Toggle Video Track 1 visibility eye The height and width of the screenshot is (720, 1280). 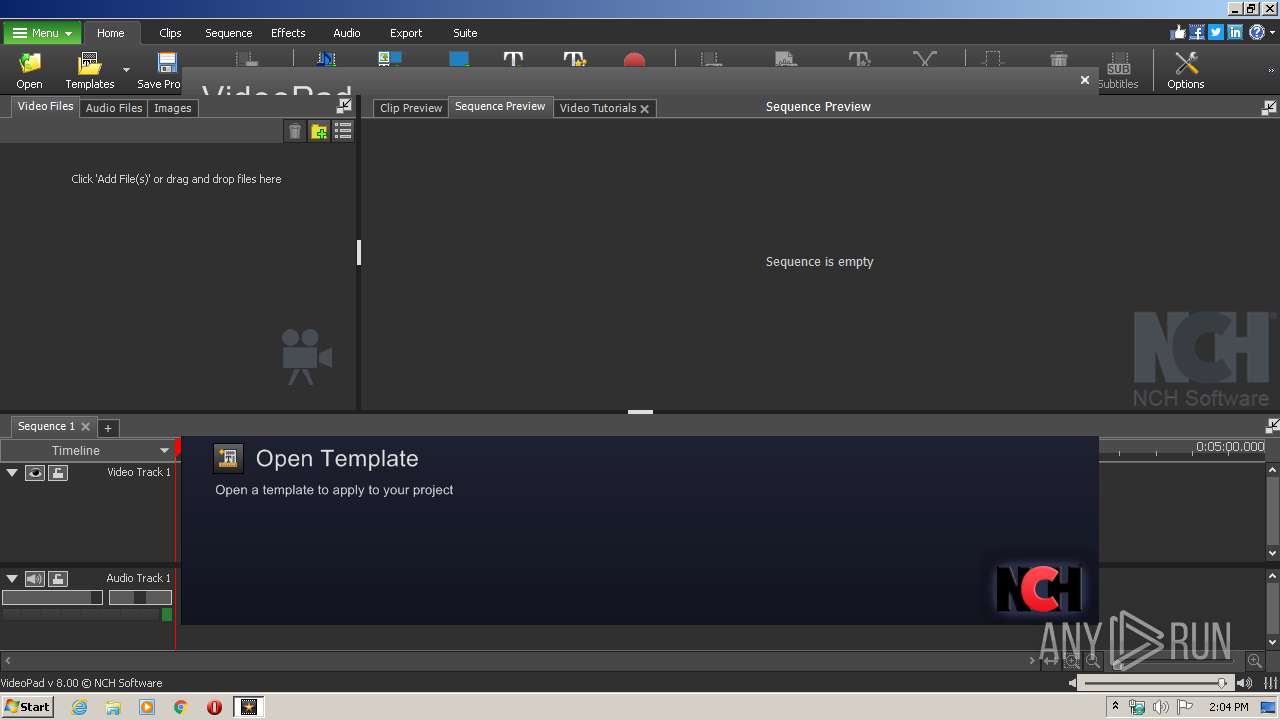(35, 472)
